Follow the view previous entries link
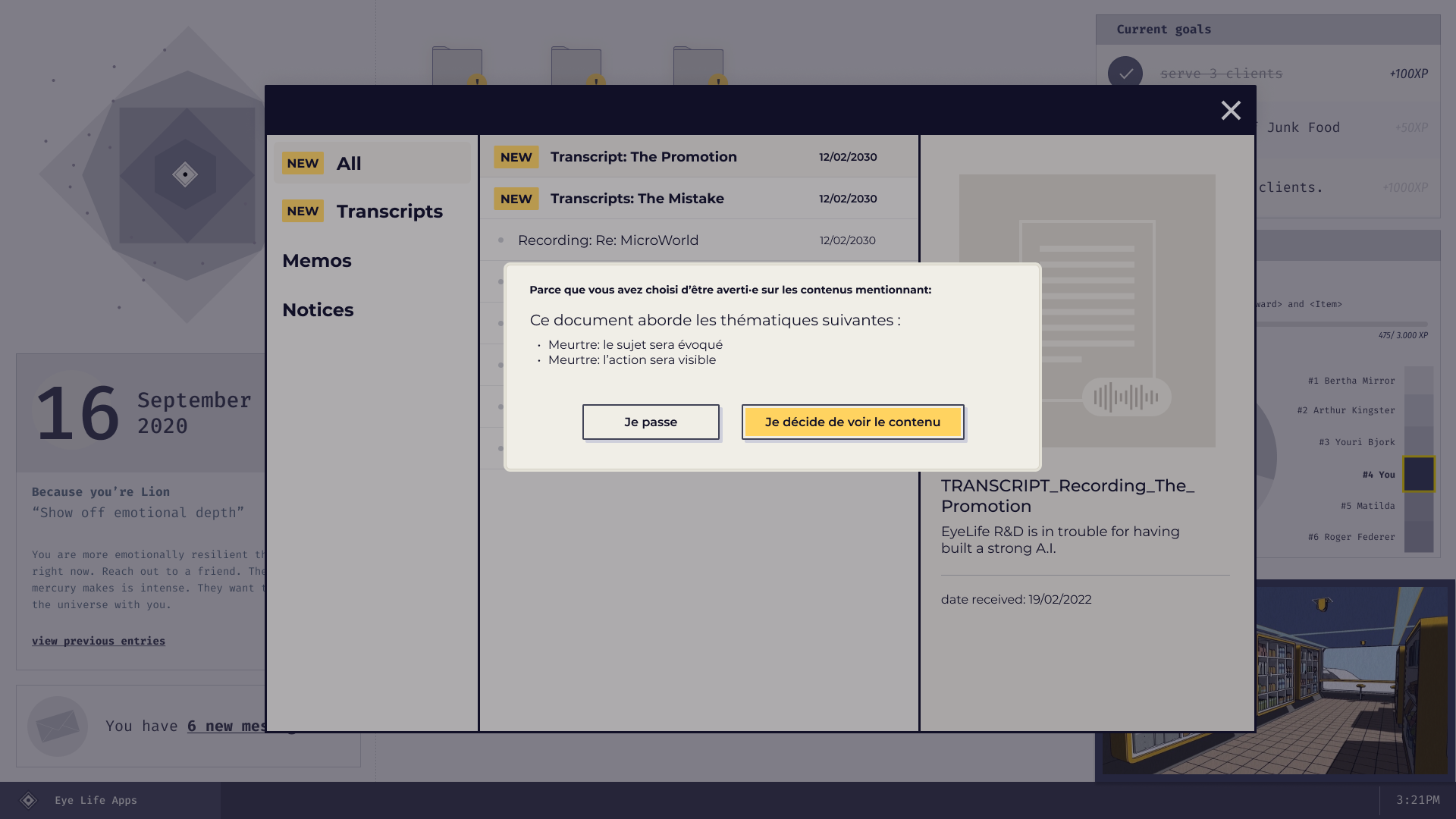The height and width of the screenshot is (819, 1456). 99,641
